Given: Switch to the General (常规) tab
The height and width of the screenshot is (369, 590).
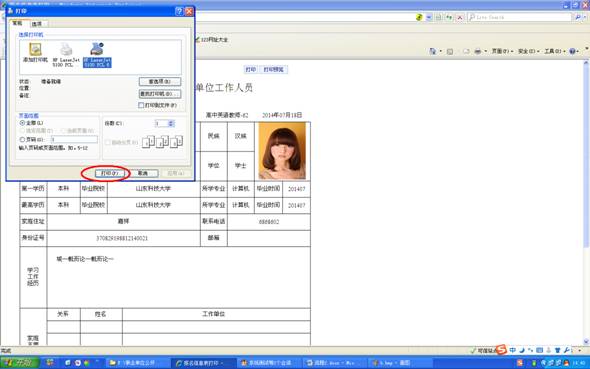Looking at the screenshot, I should 17,23.
